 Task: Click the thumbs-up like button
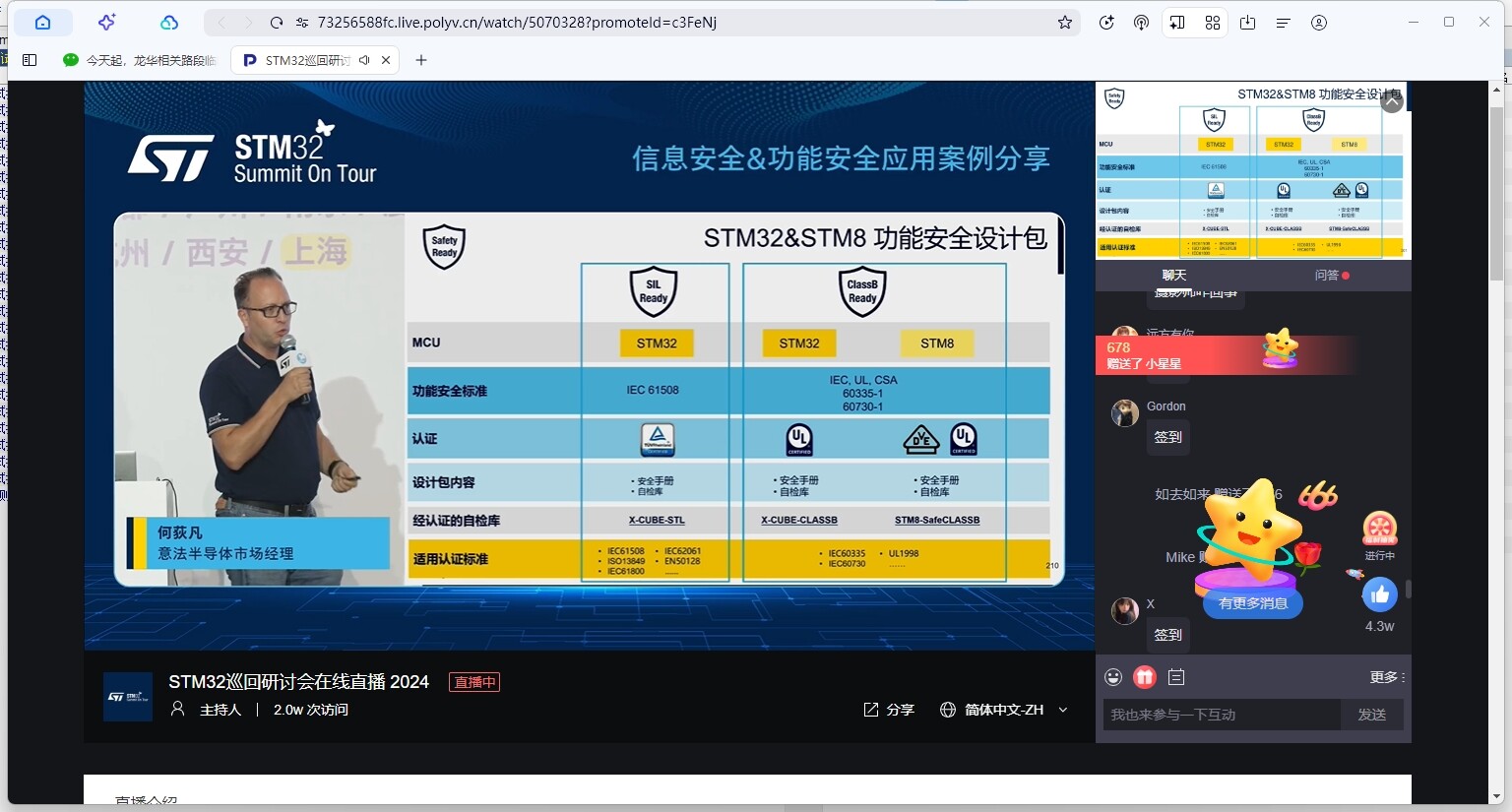[1379, 594]
